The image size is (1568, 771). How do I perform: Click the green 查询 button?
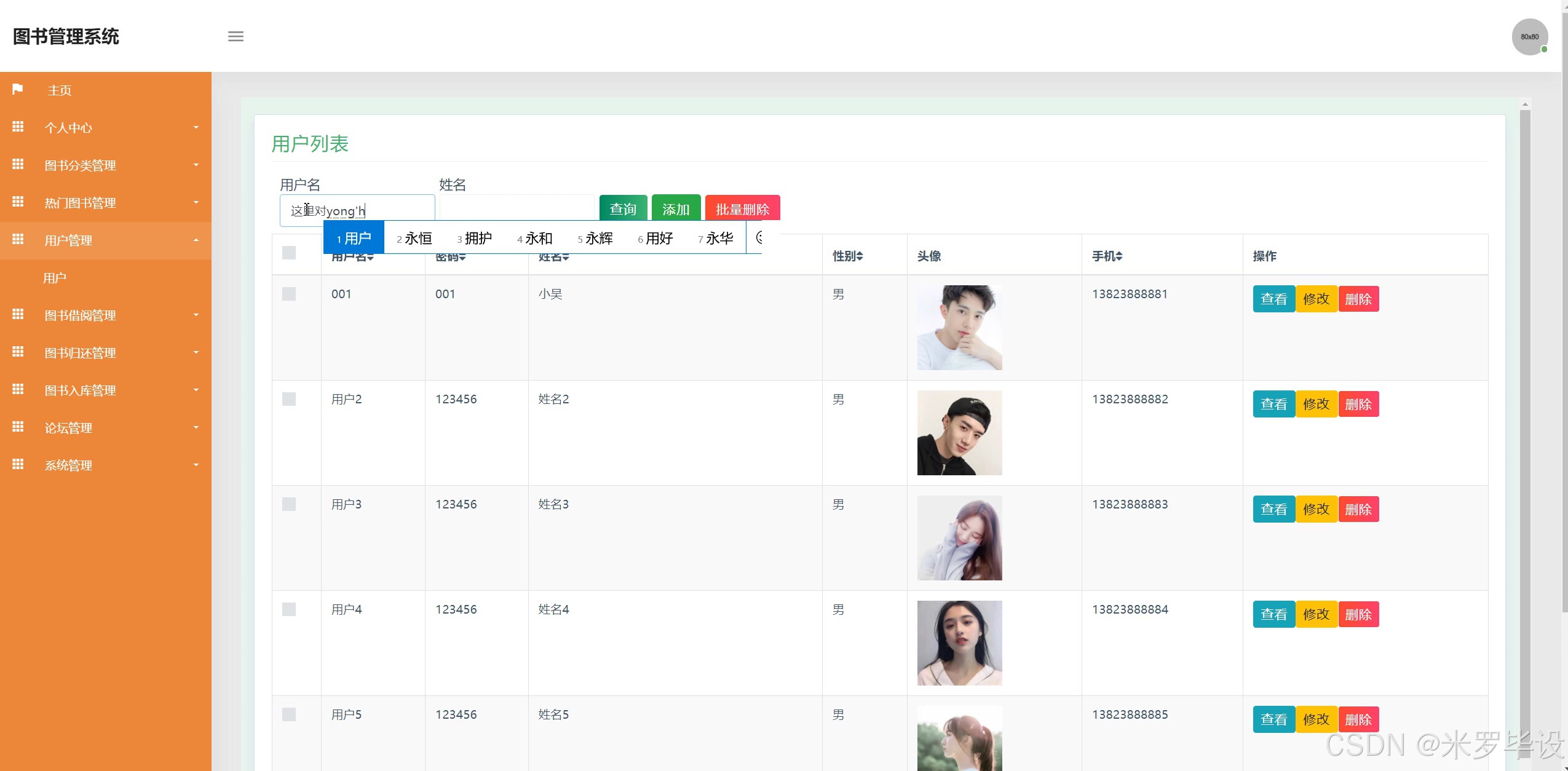[x=622, y=208]
